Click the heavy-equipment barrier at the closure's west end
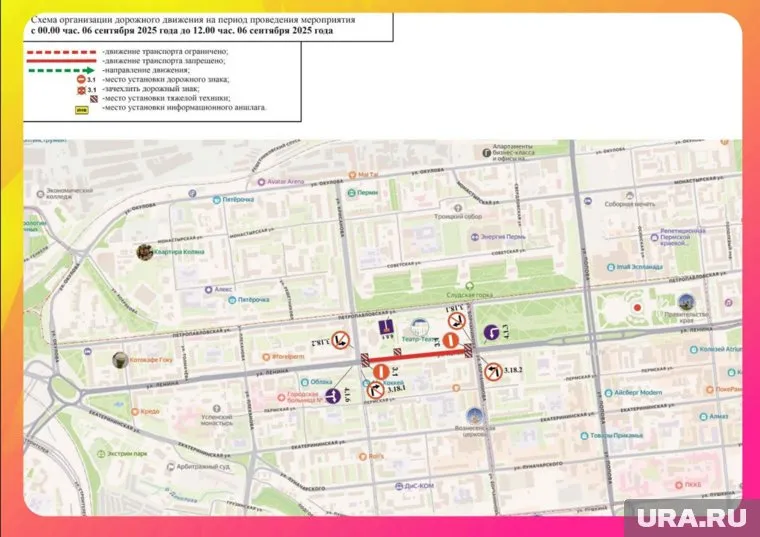 pyautogui.click(x=366, y=358)
